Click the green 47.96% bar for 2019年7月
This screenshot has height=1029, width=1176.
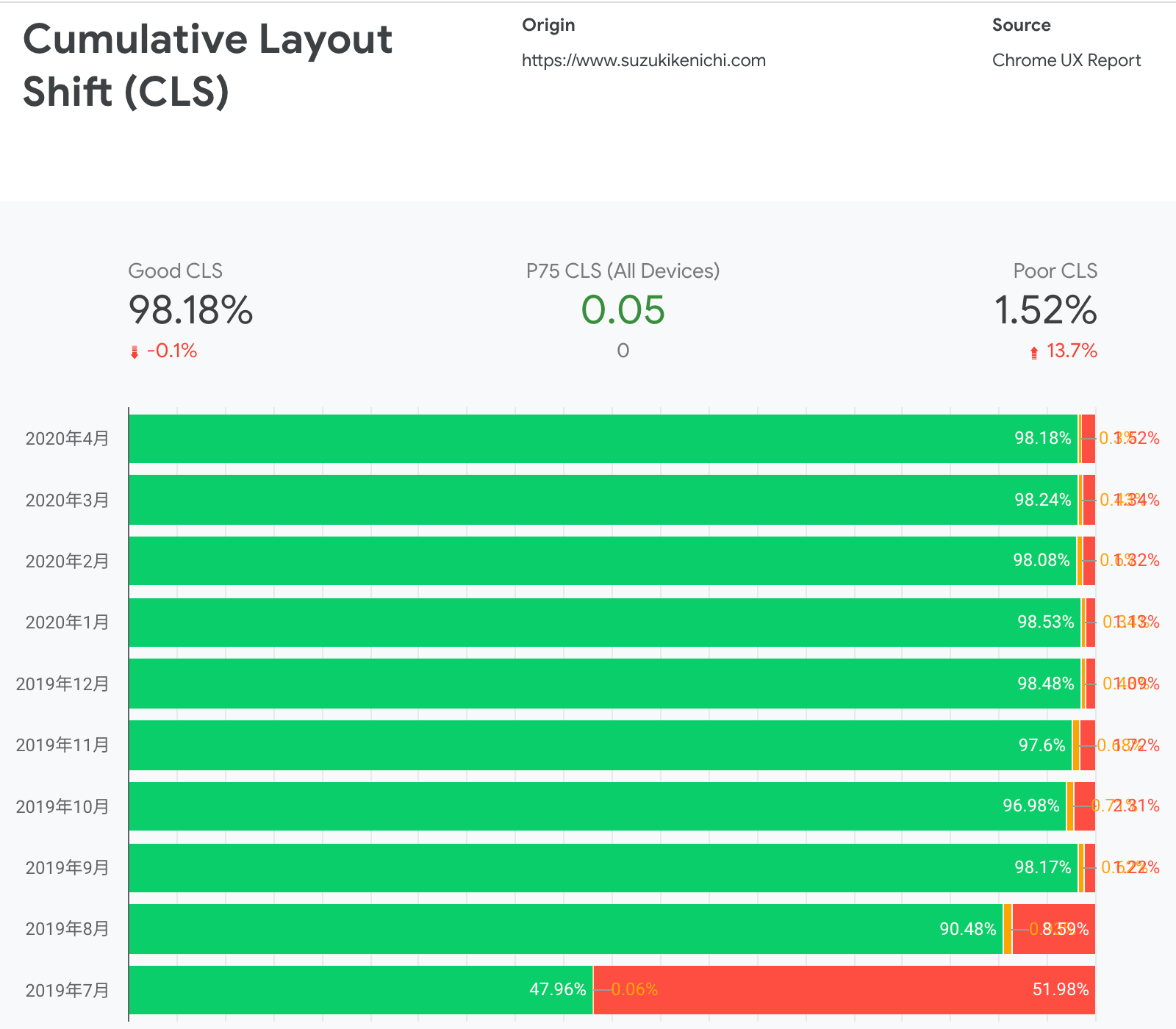coord(361,990)
